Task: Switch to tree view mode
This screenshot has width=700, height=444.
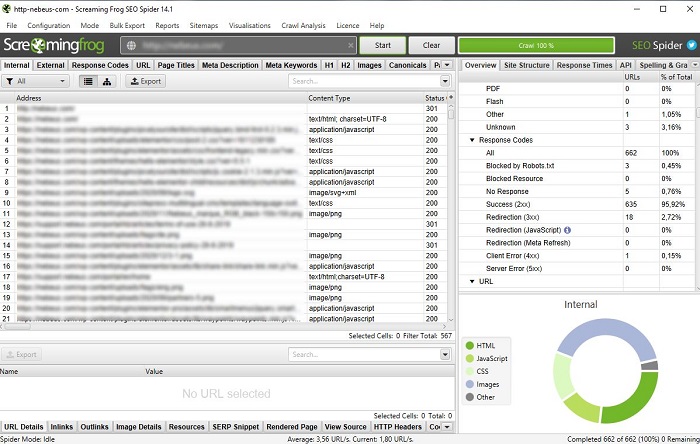Action: point(107,81)
